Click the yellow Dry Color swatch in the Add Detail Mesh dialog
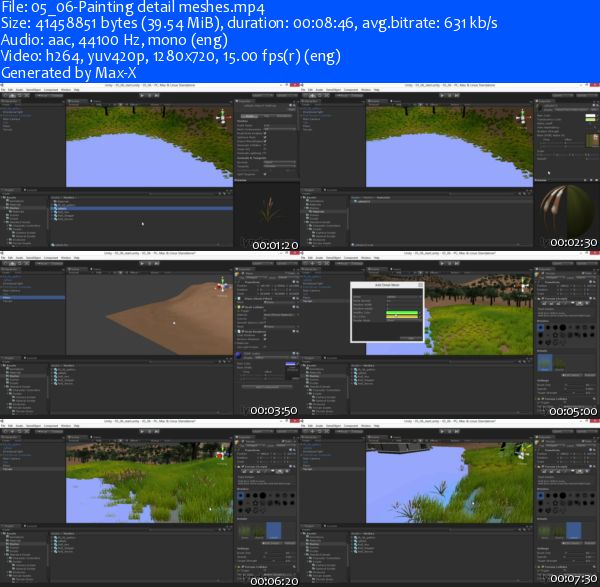Image resolution: width=600 pixels, height=587 pixels. (402, 316)
